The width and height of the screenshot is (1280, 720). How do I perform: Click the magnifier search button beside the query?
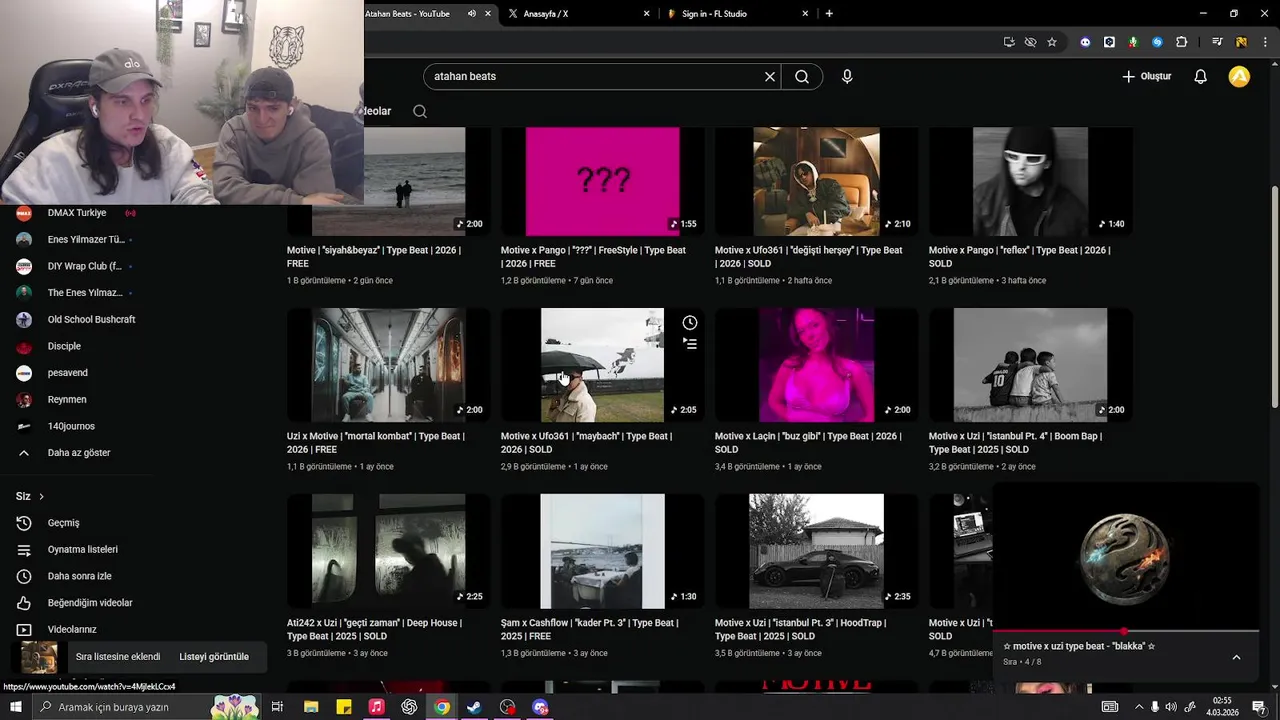(802, 76)
